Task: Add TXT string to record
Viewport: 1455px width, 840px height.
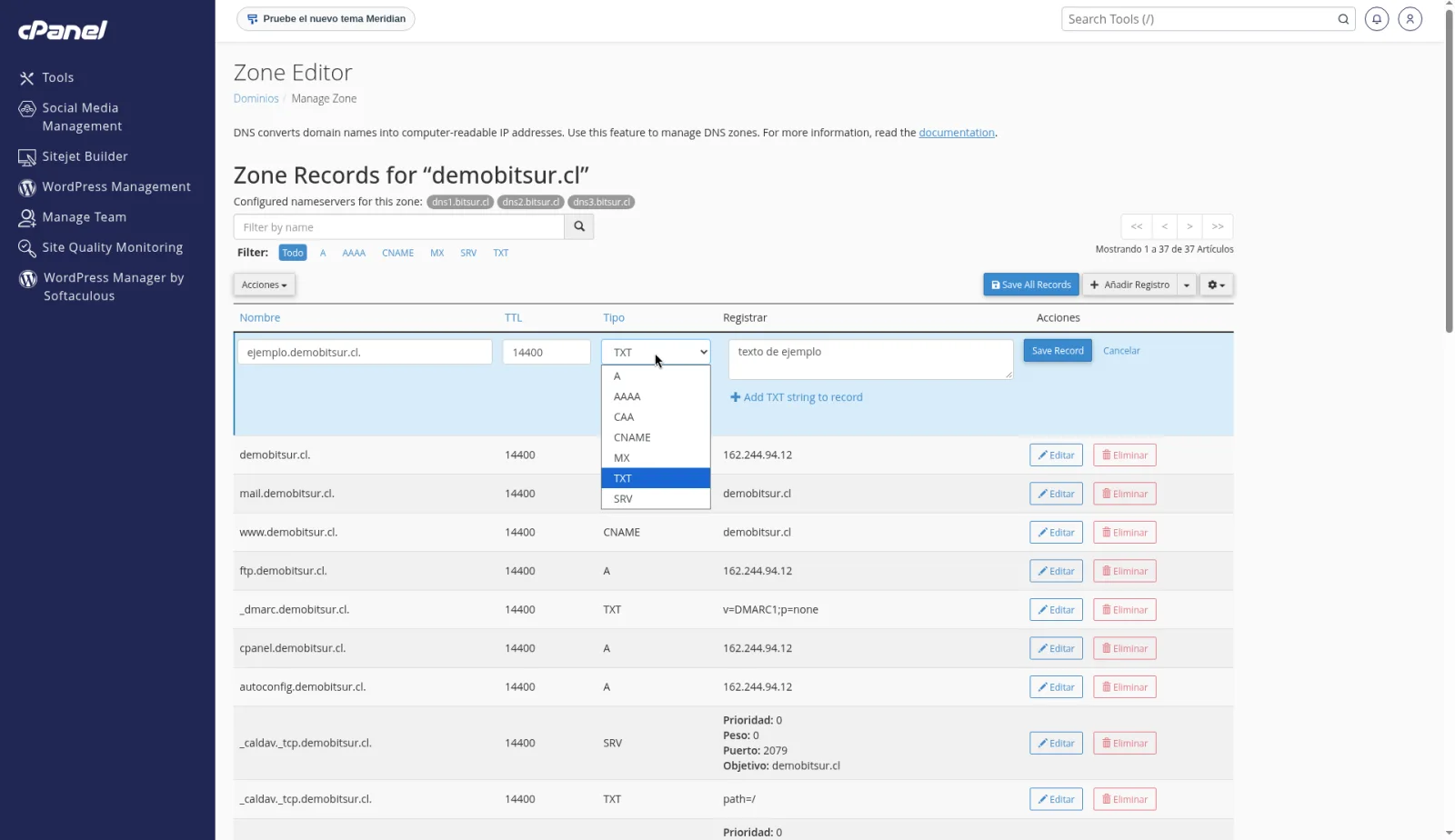Action: pos(797,397)
